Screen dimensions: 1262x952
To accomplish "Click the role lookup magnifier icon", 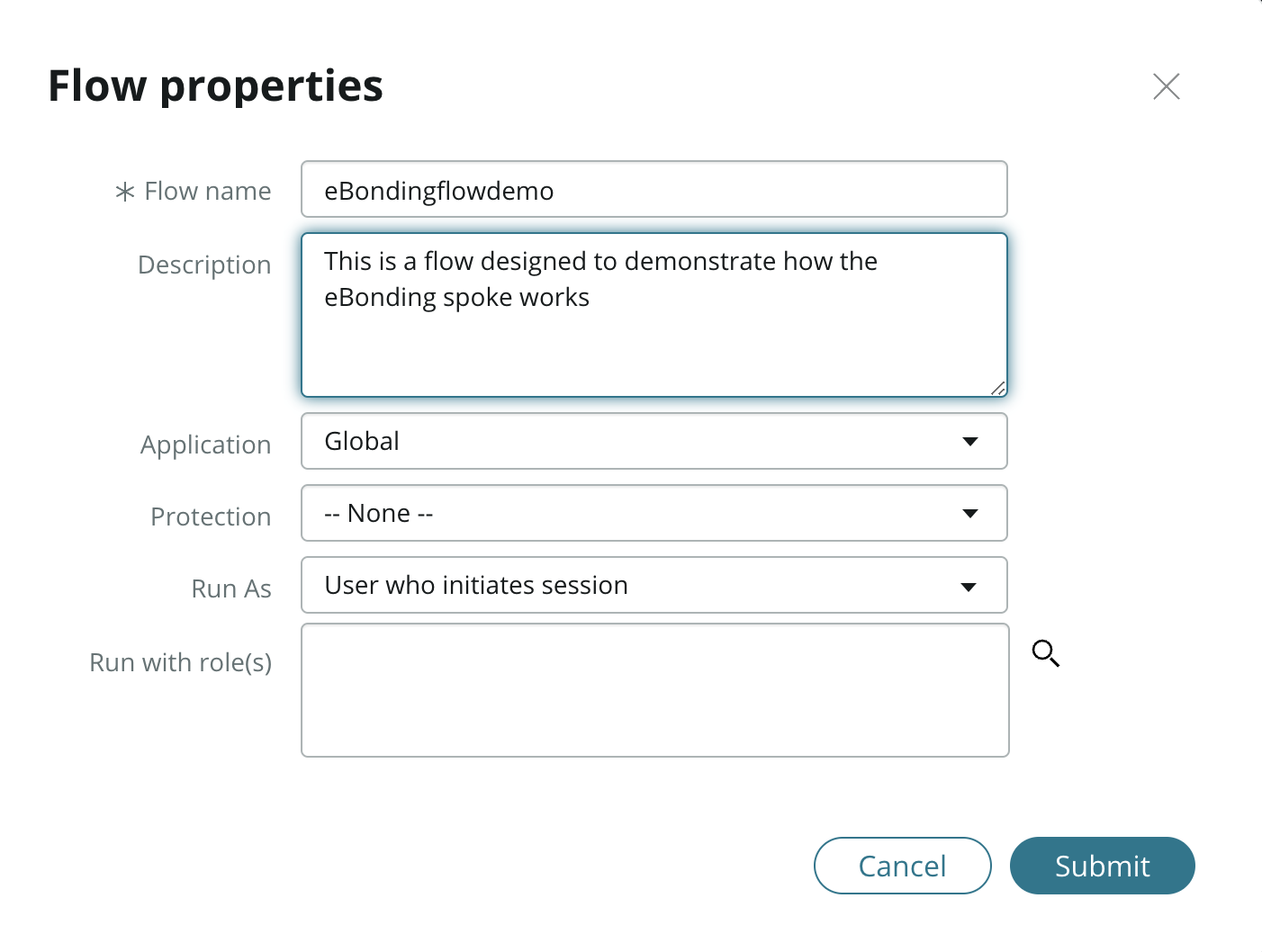I will pyautogui.click(x=1045, y=652).
